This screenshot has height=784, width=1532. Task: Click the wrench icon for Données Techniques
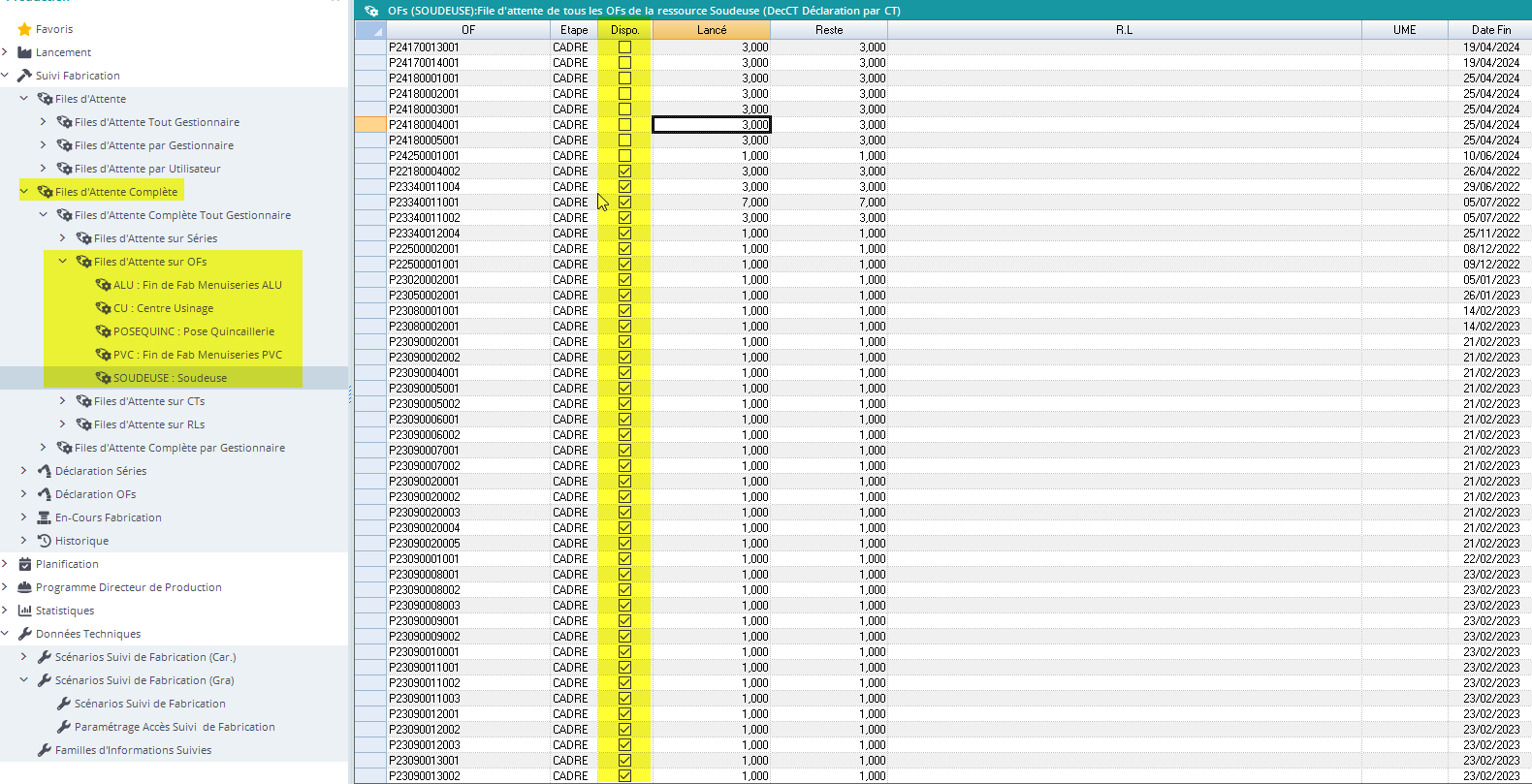[x=24, y=634]
